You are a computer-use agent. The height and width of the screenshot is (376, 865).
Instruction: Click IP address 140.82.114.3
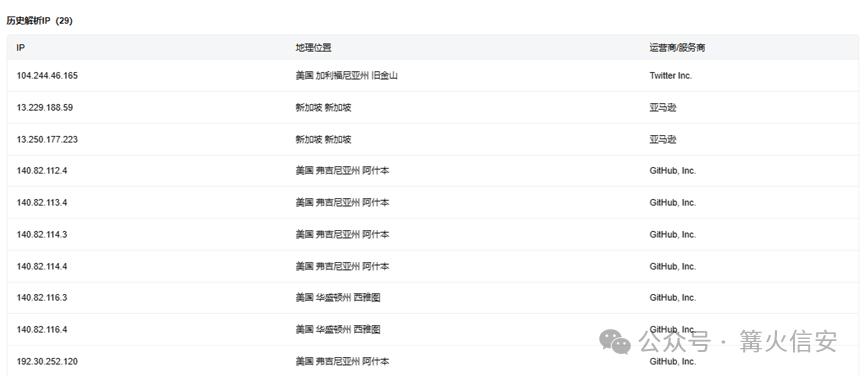[42, 235]
